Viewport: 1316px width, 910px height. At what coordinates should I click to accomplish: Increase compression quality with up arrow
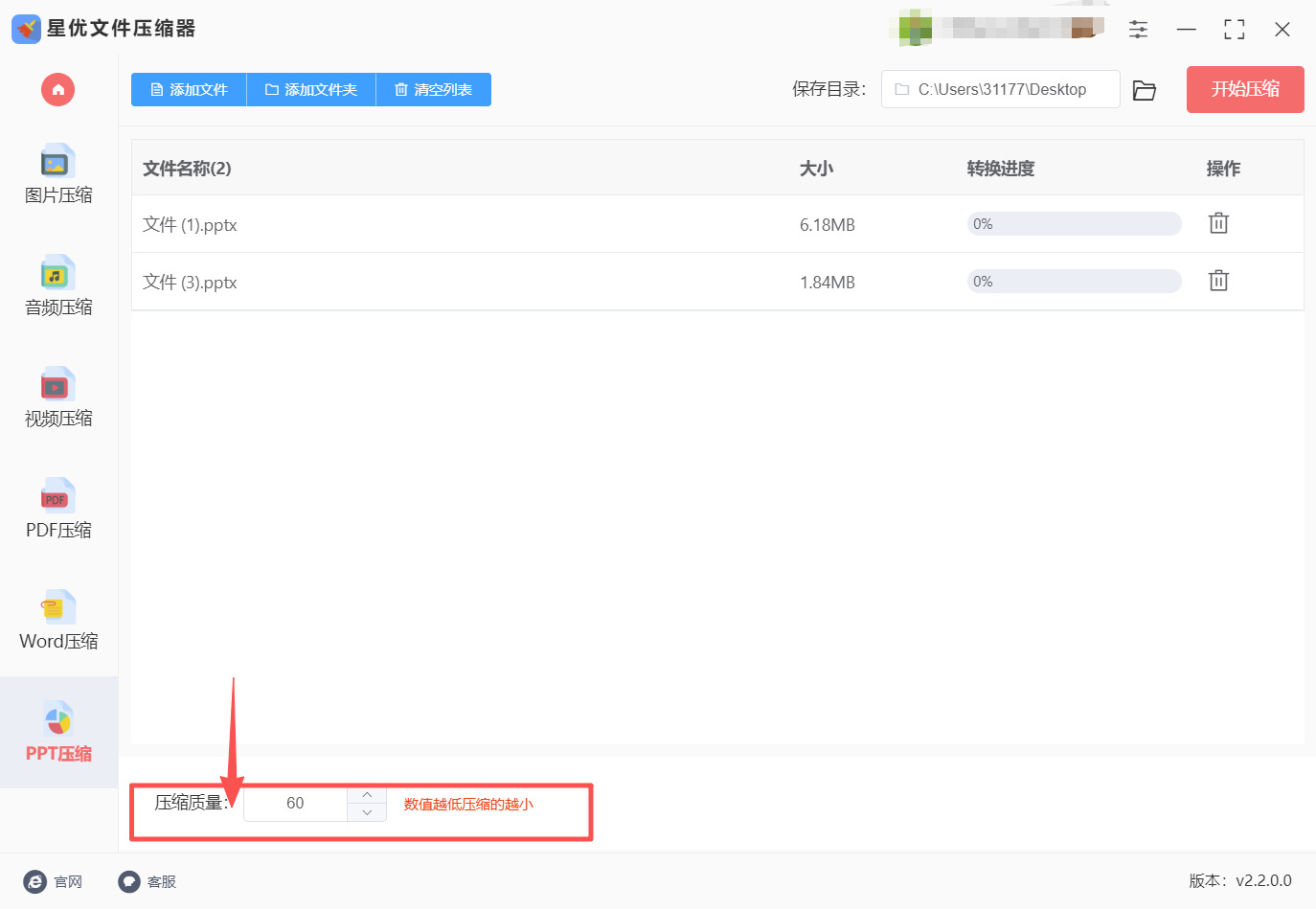coord(367,795)
